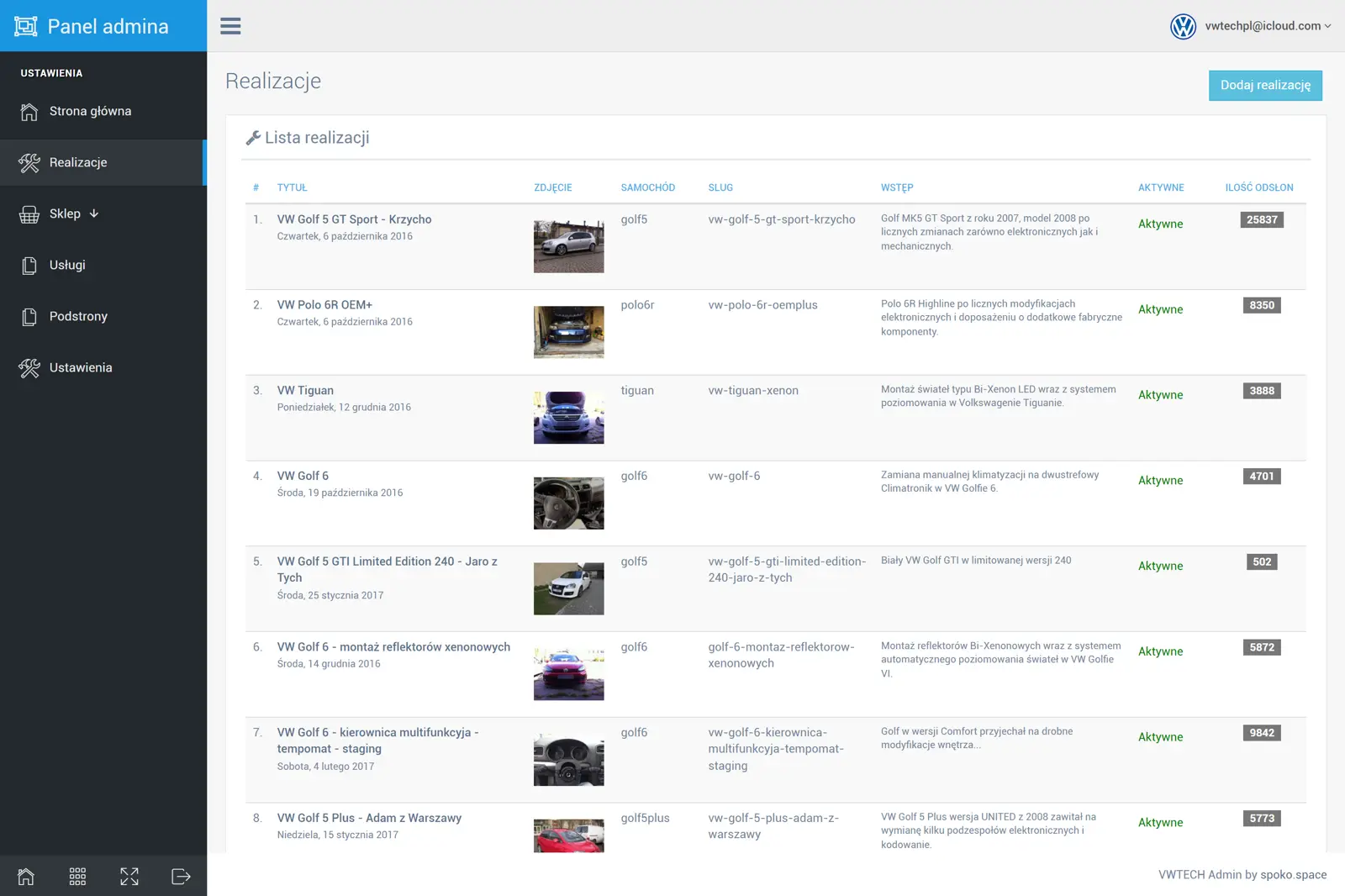Click the logout icon in bottom bar
This screenshot has width=1345, height=896.
(x=181, y=877)
